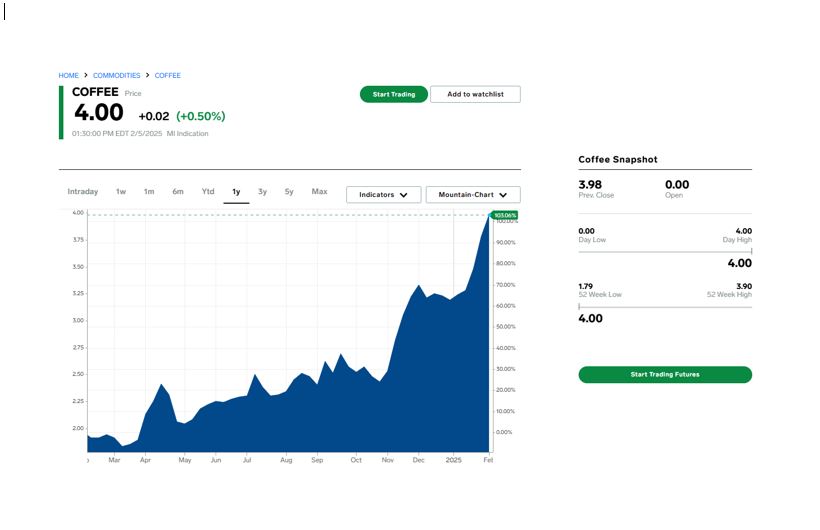The image size is (820, 530).
Task: Click the Start Trading button
Action: 394,94
